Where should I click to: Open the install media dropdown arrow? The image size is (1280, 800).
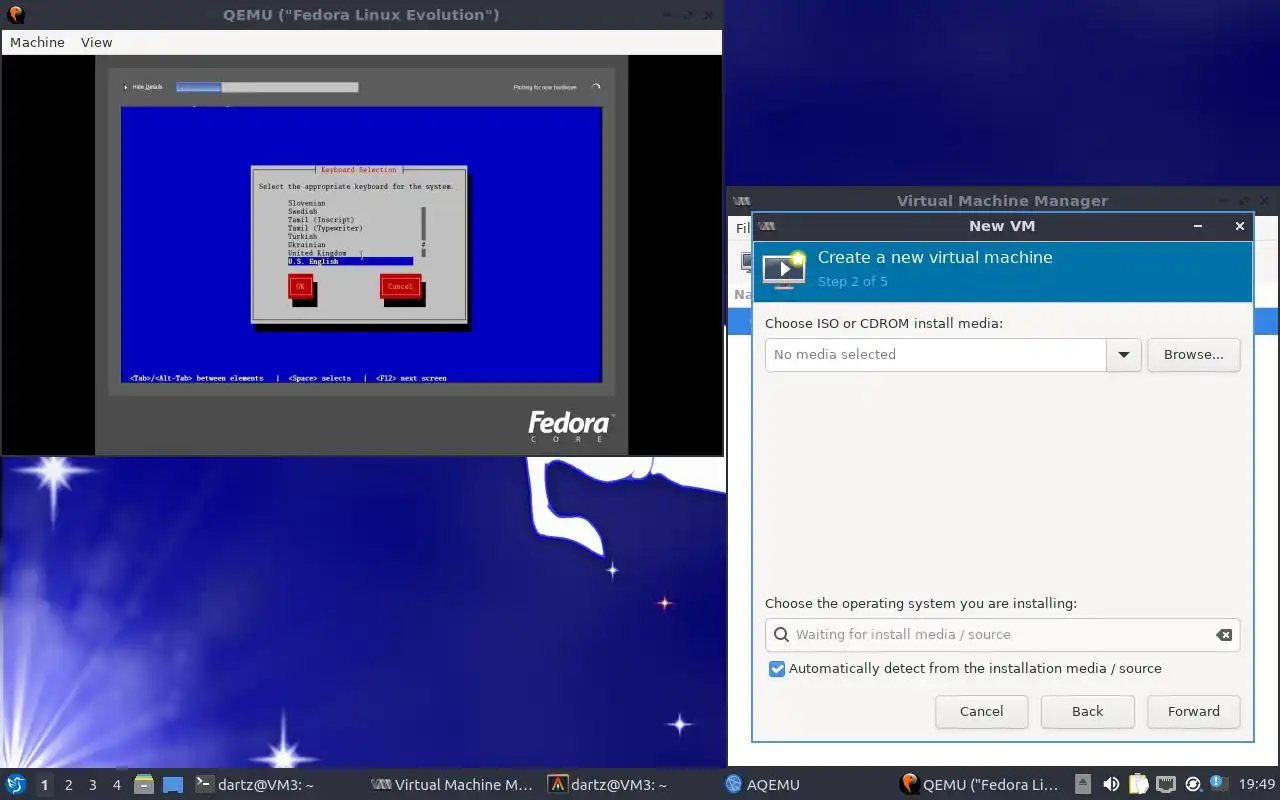click(x=1124, y=355)
